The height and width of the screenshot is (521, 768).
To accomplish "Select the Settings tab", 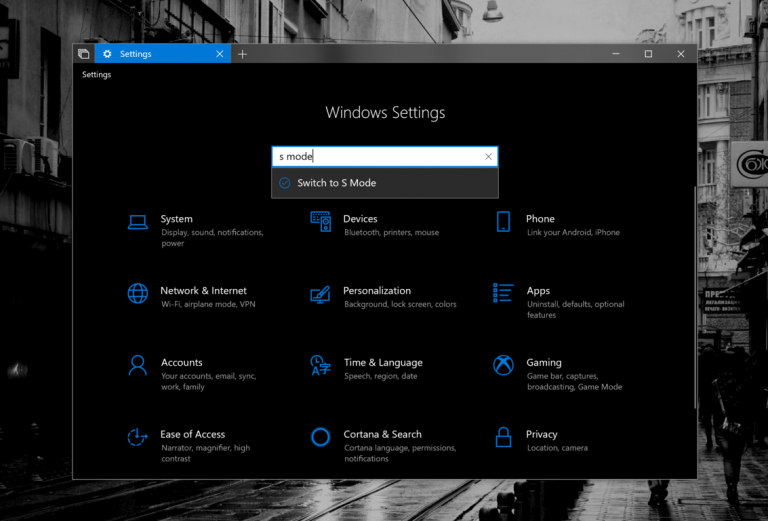I will 163,54.
